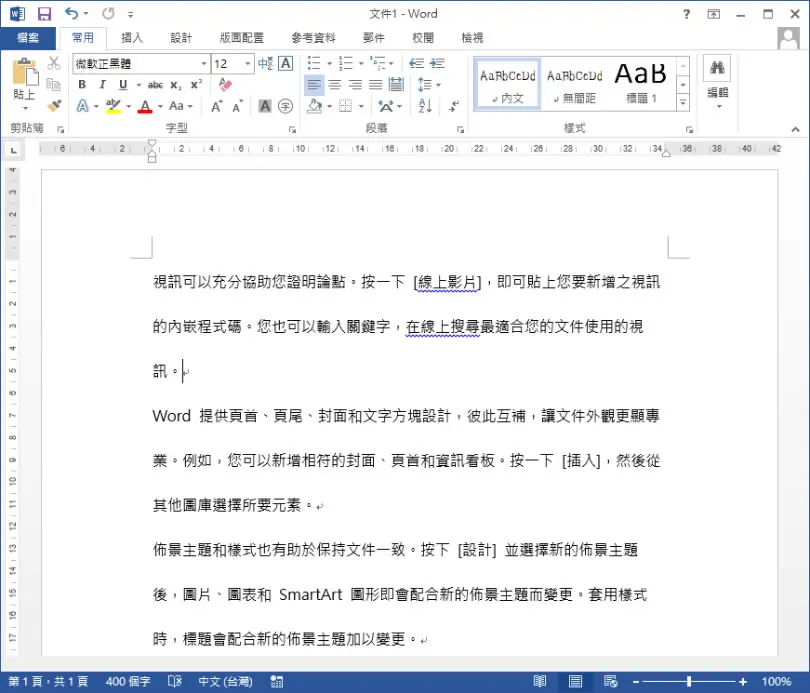Click the 檔案 file button

pos(28,38)
